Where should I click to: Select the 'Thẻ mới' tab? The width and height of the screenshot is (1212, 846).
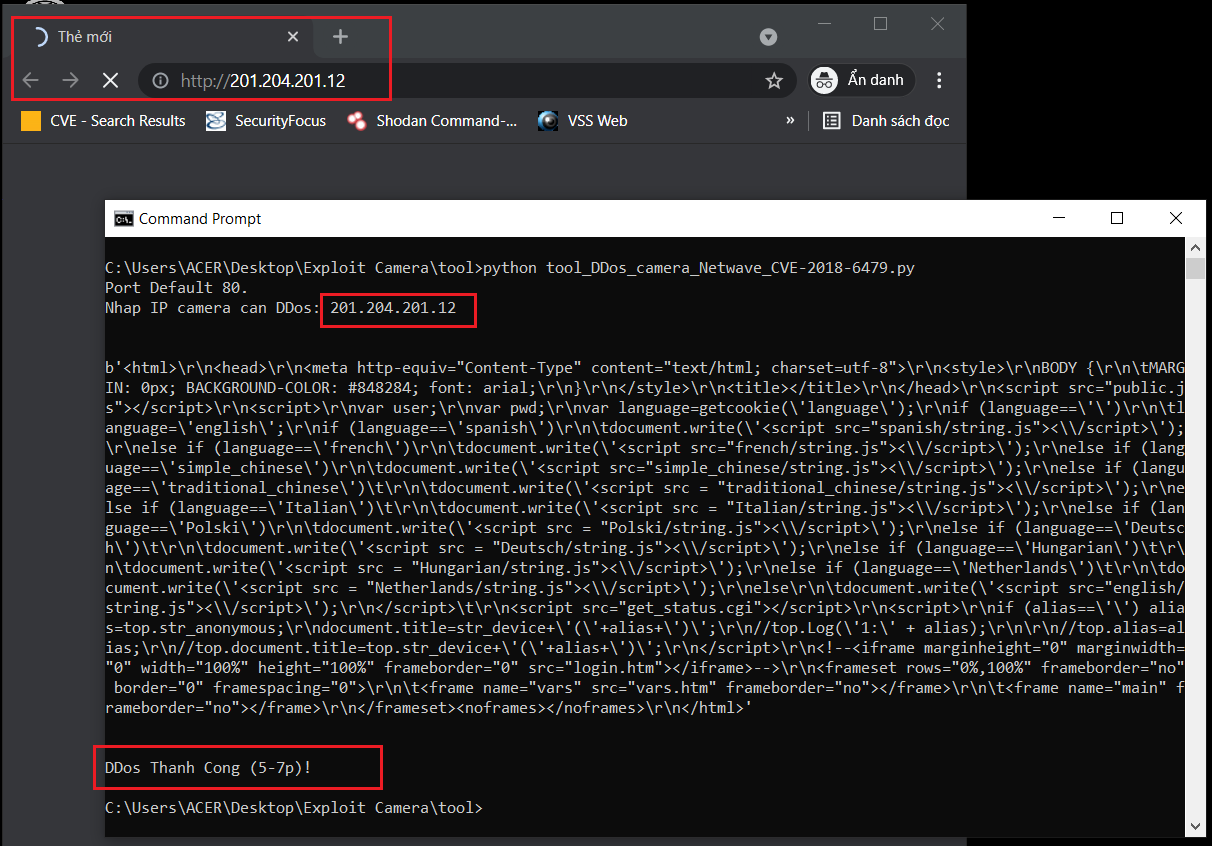[165, 37]
